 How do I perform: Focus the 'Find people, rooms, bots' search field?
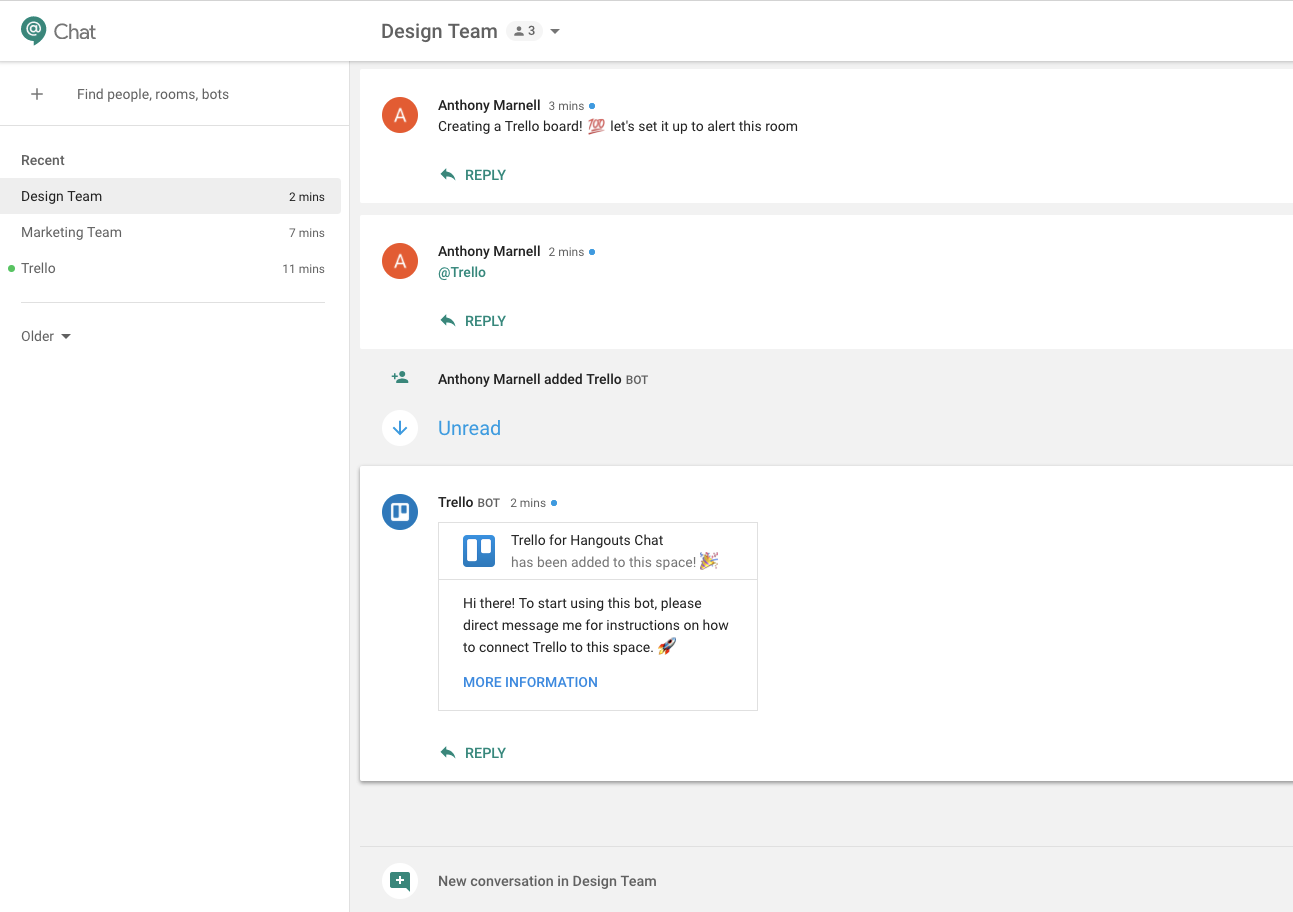pyautogui.click(x=153, y=94)
